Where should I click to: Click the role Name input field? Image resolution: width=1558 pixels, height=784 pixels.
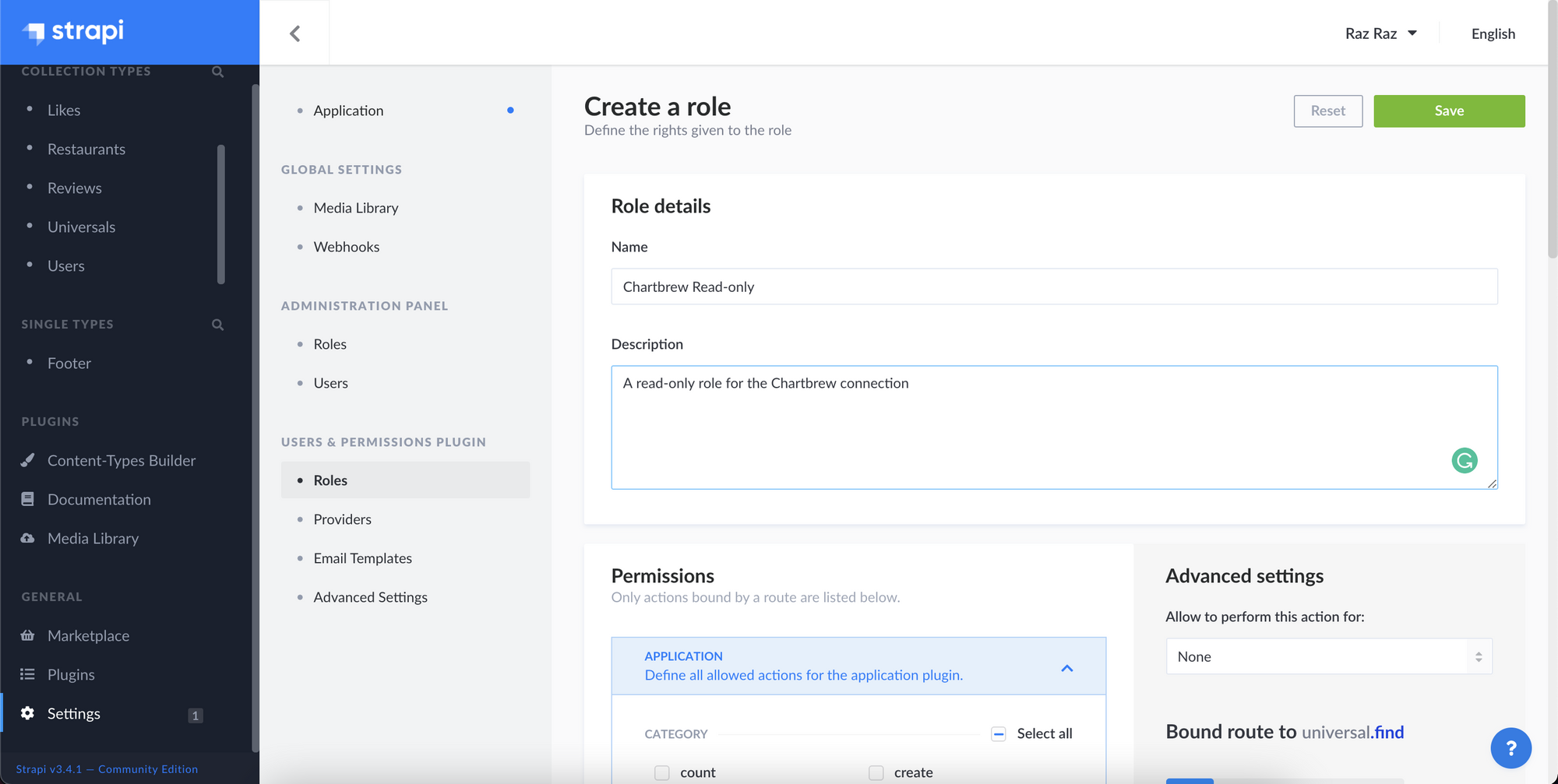[x=1053, y=287]
